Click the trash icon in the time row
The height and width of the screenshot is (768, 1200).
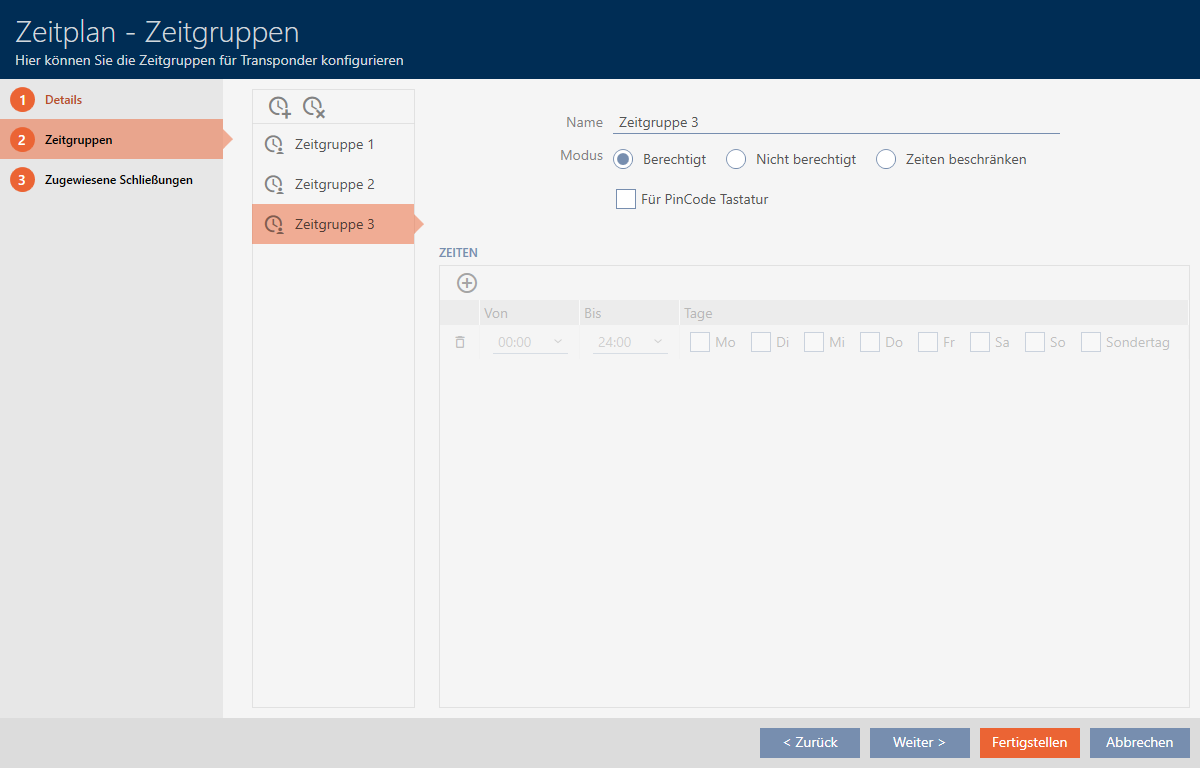460,342
